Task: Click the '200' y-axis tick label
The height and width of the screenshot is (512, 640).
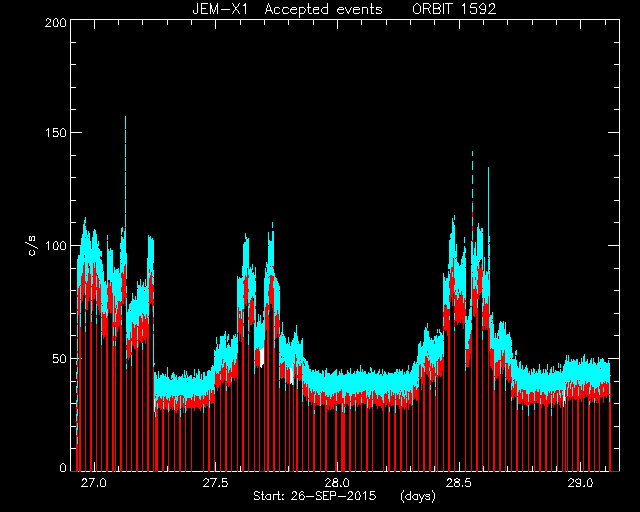Action: (56, 23)
